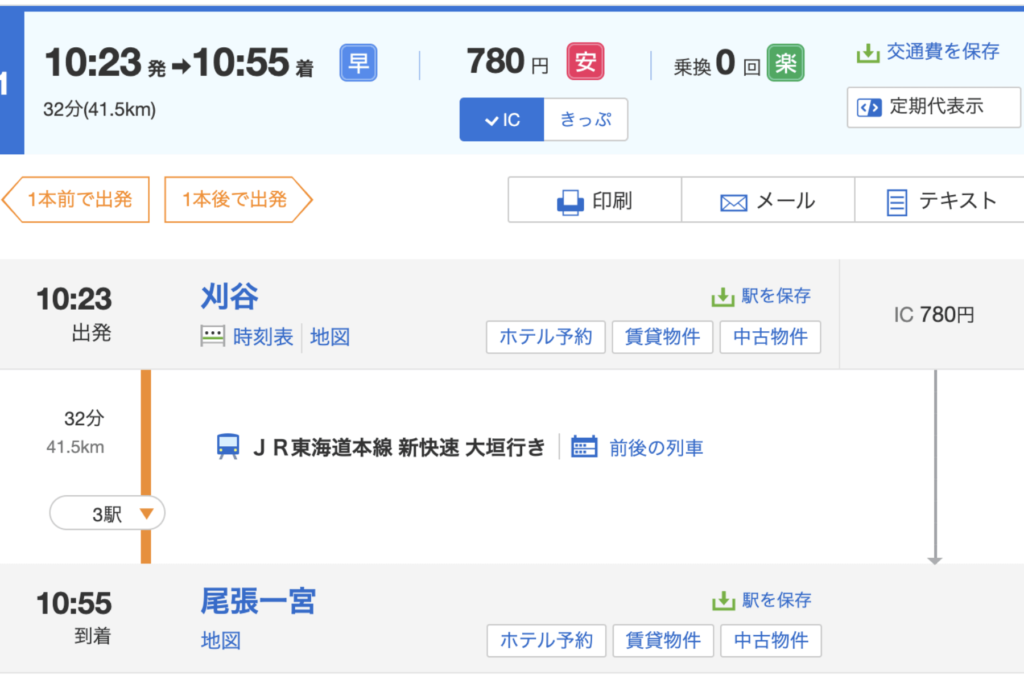Open the 刈谷 station link
This screenshot has height=683, width=1024.
[229, 297]
